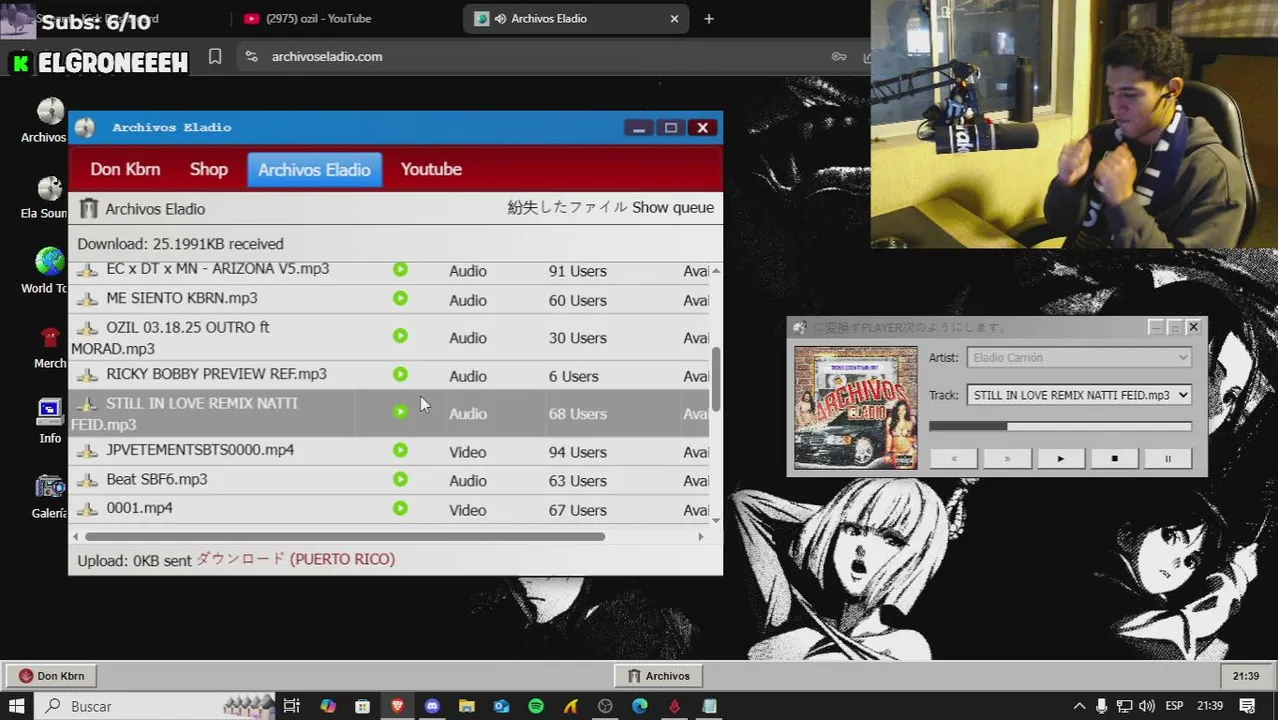This screenshot has width=1278, height=720.
Task: Select the JPVETEMENTSBTS0000.mp4 file name
Action: tap(200, 450)
